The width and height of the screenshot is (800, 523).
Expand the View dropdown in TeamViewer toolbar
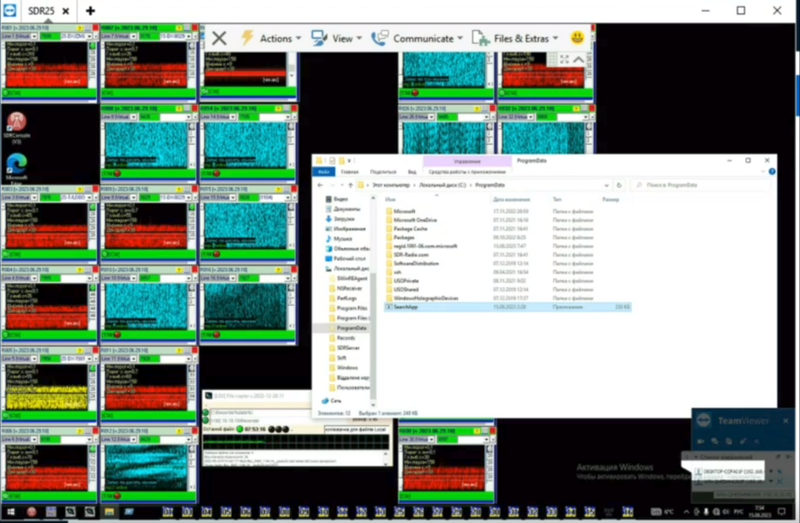[x=335, y=38]
